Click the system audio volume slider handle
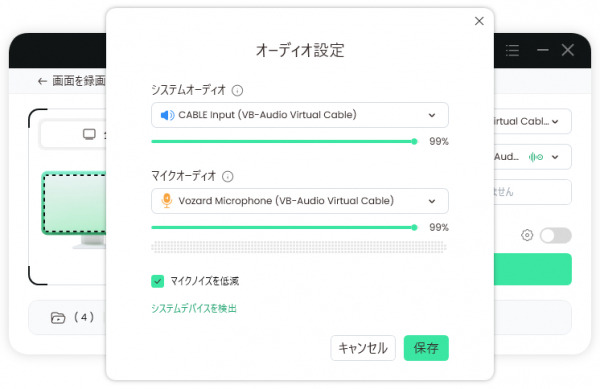600x389 pixels. point(414,142)
